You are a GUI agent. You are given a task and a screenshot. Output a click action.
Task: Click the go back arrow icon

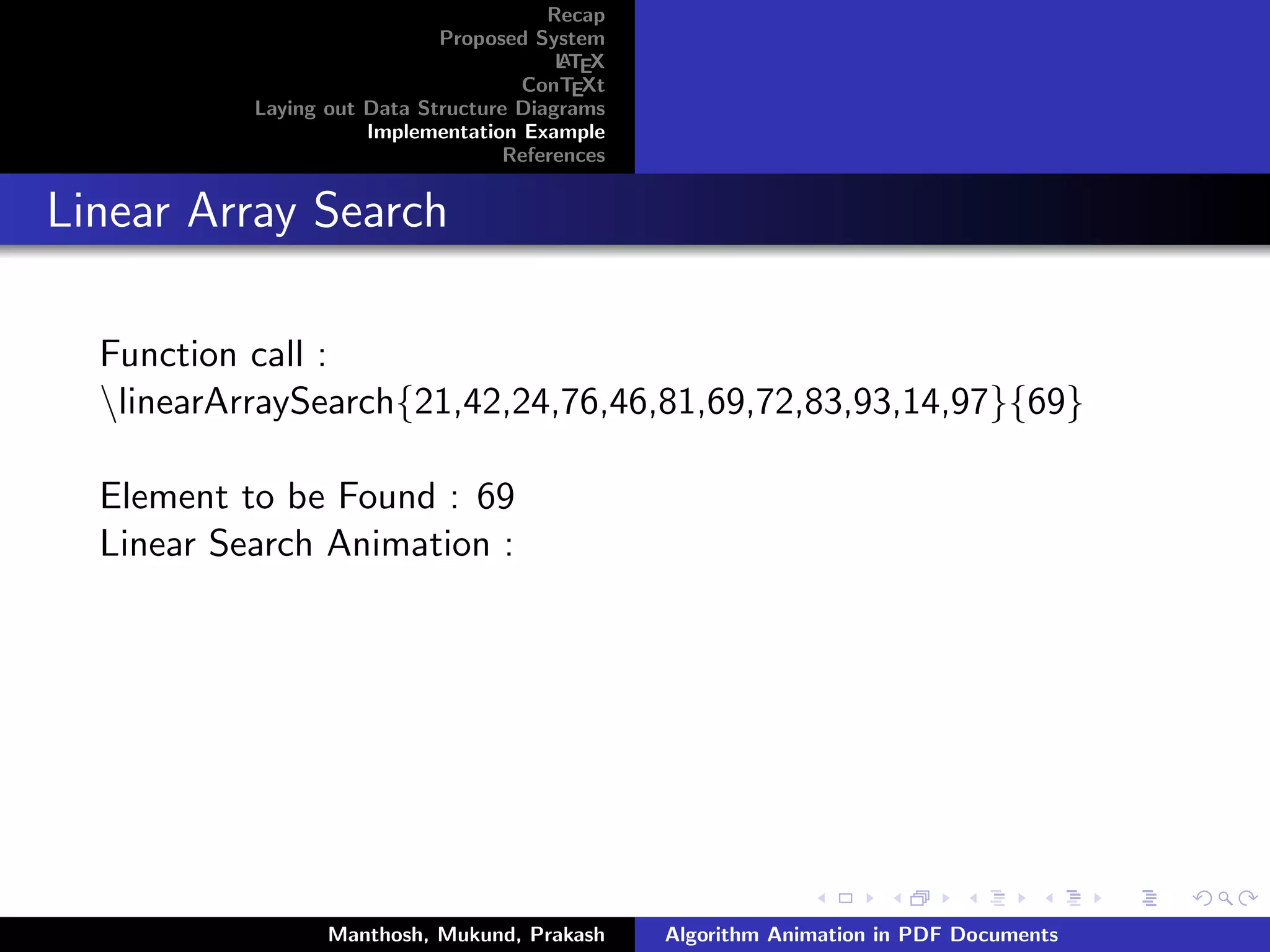click(1202, 898)
